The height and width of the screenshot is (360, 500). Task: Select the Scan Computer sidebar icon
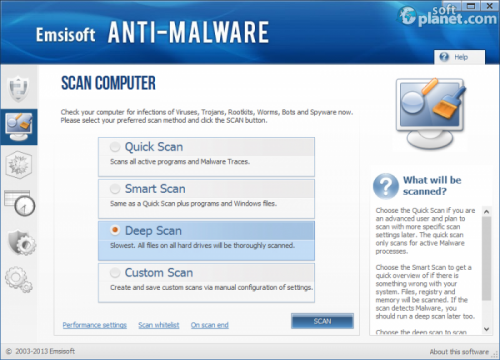tap(19, 127)
